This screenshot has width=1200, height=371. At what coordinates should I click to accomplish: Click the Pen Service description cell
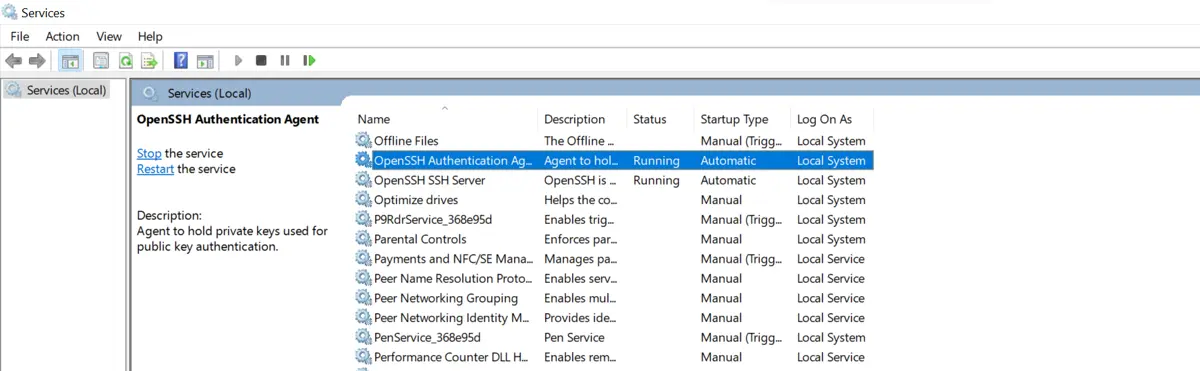coord(574,337)
